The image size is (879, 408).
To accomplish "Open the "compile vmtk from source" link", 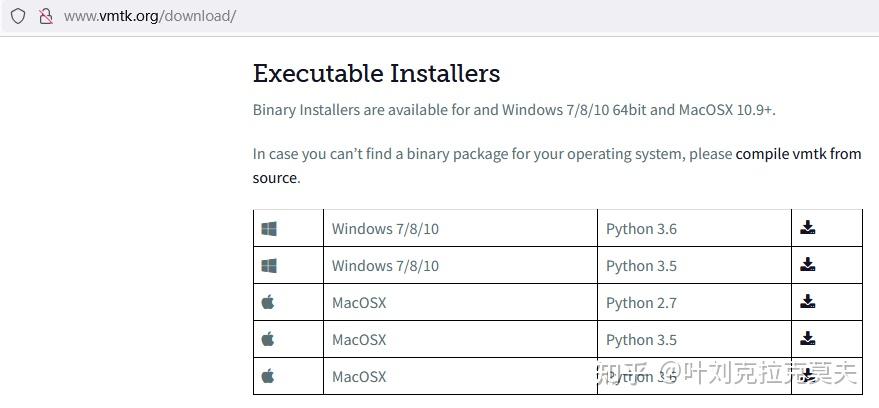I will pyautogui.click(x=797, y=154).
